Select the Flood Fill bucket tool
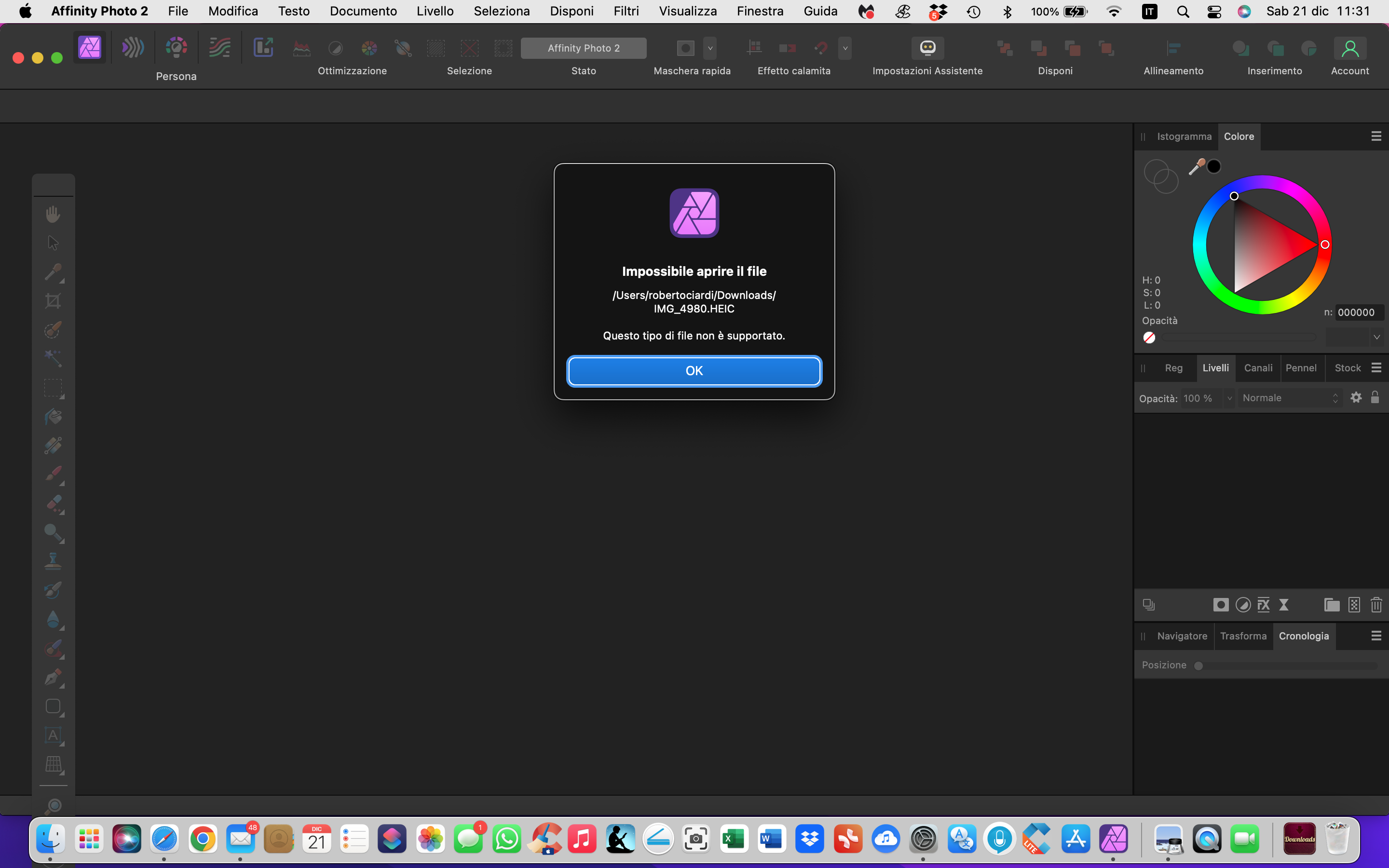Viewport: 1389px width, 868px height. pyautogui.click(x=53, y=417)
